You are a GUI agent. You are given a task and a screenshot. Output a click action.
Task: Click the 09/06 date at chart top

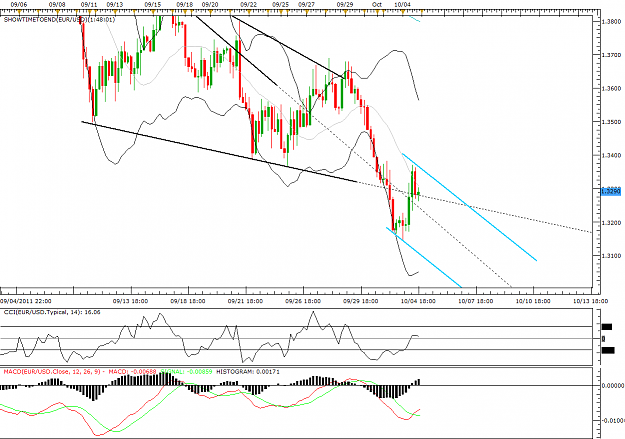point(19,4)
